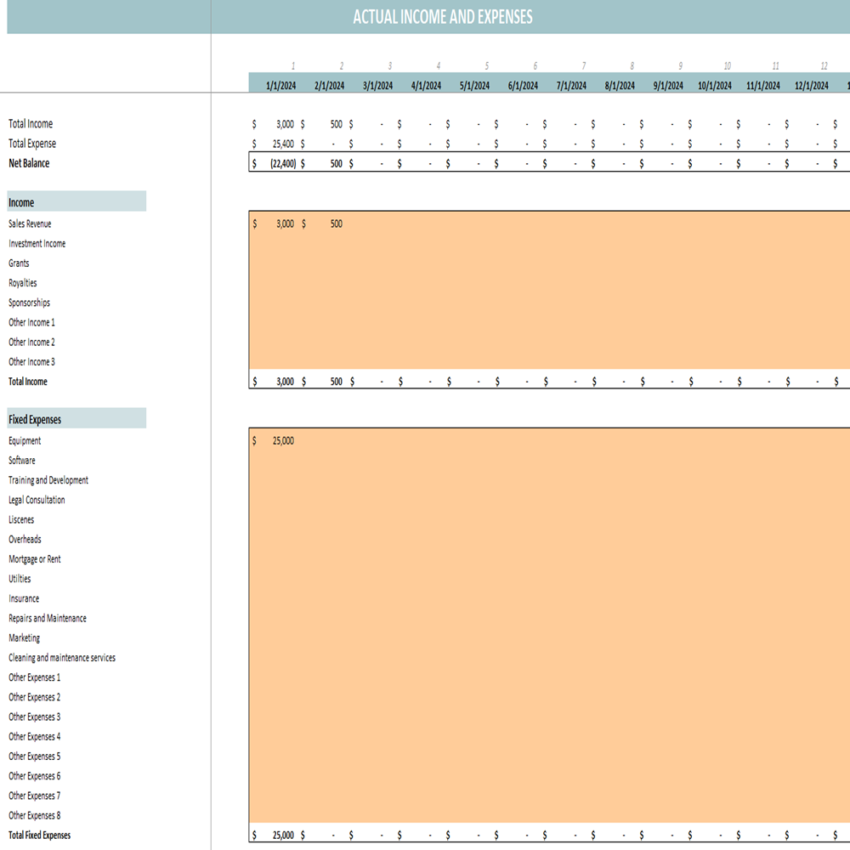
Task: Select the Sales Revenue row label
Action: click(x=29, y=223)
